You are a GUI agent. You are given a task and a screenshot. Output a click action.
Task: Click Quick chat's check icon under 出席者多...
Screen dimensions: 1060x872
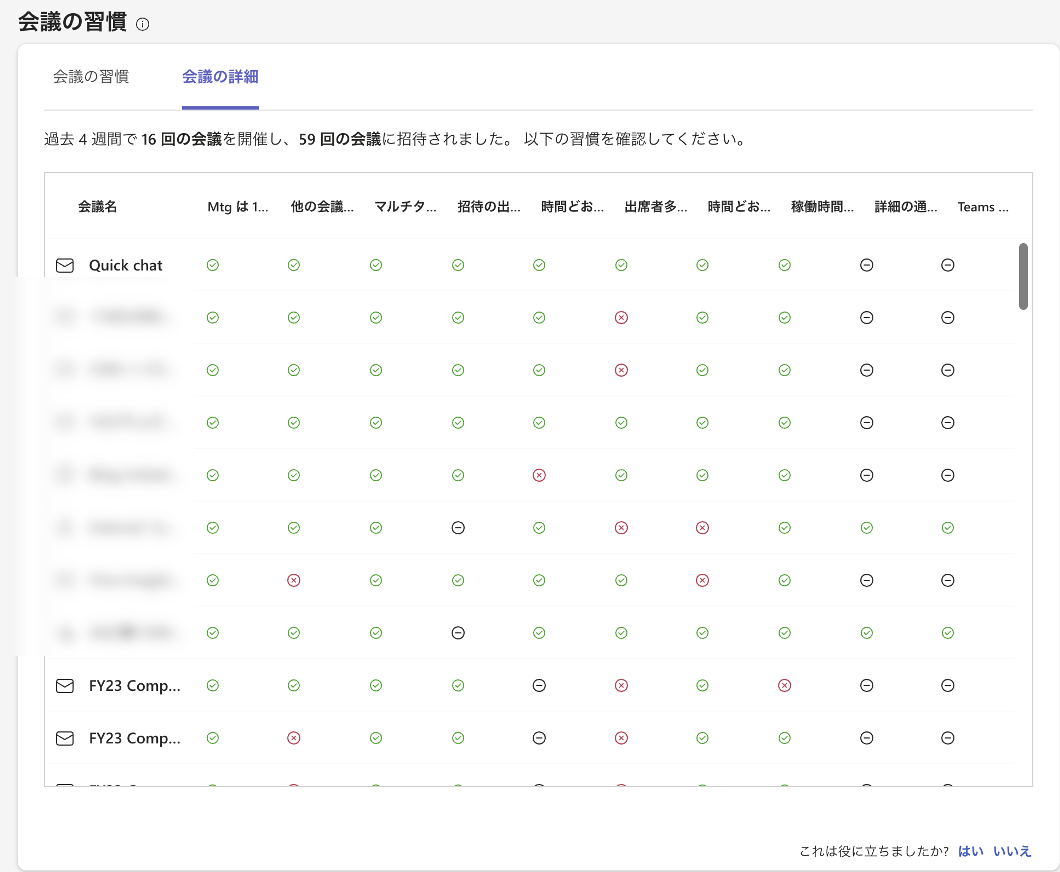coord(622,265)
